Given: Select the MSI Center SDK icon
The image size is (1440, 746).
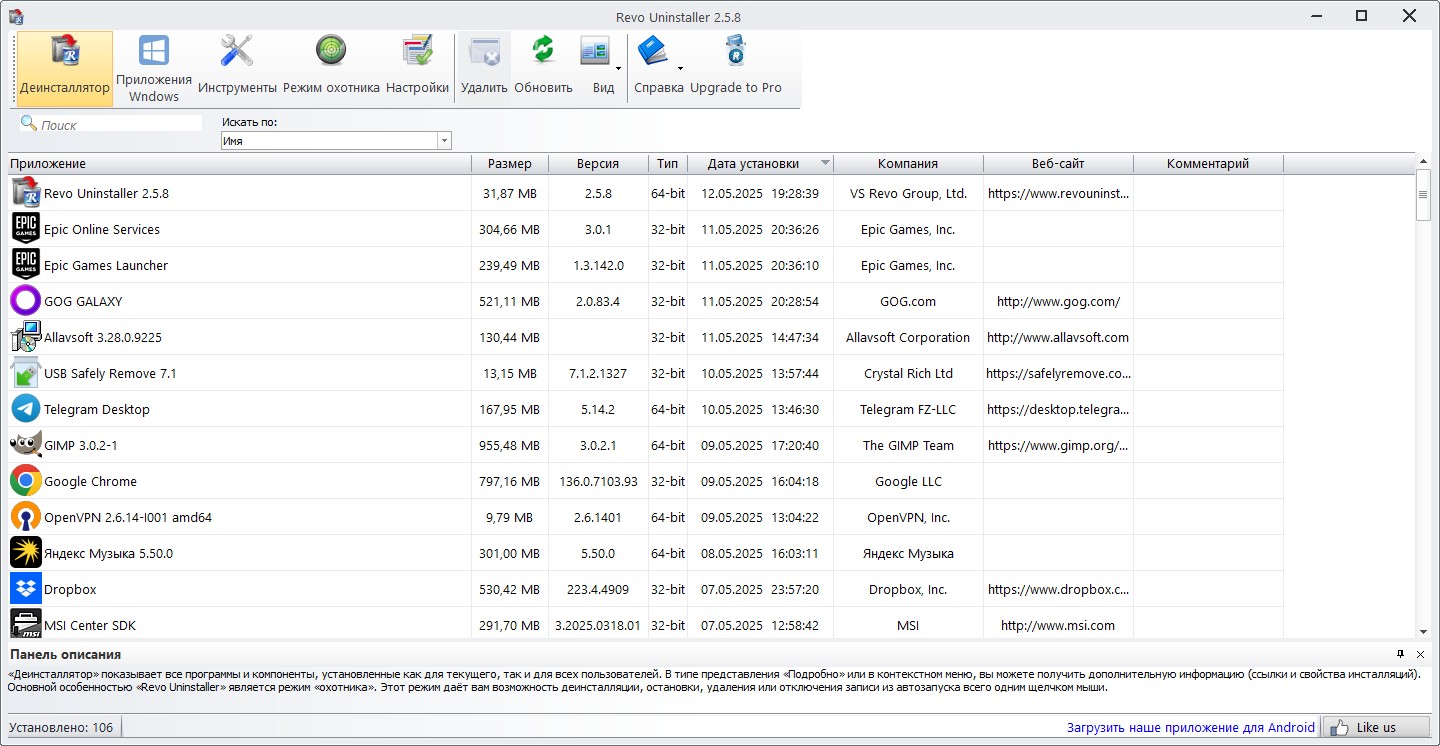Looking at the screenshot, I should (26, 625).
